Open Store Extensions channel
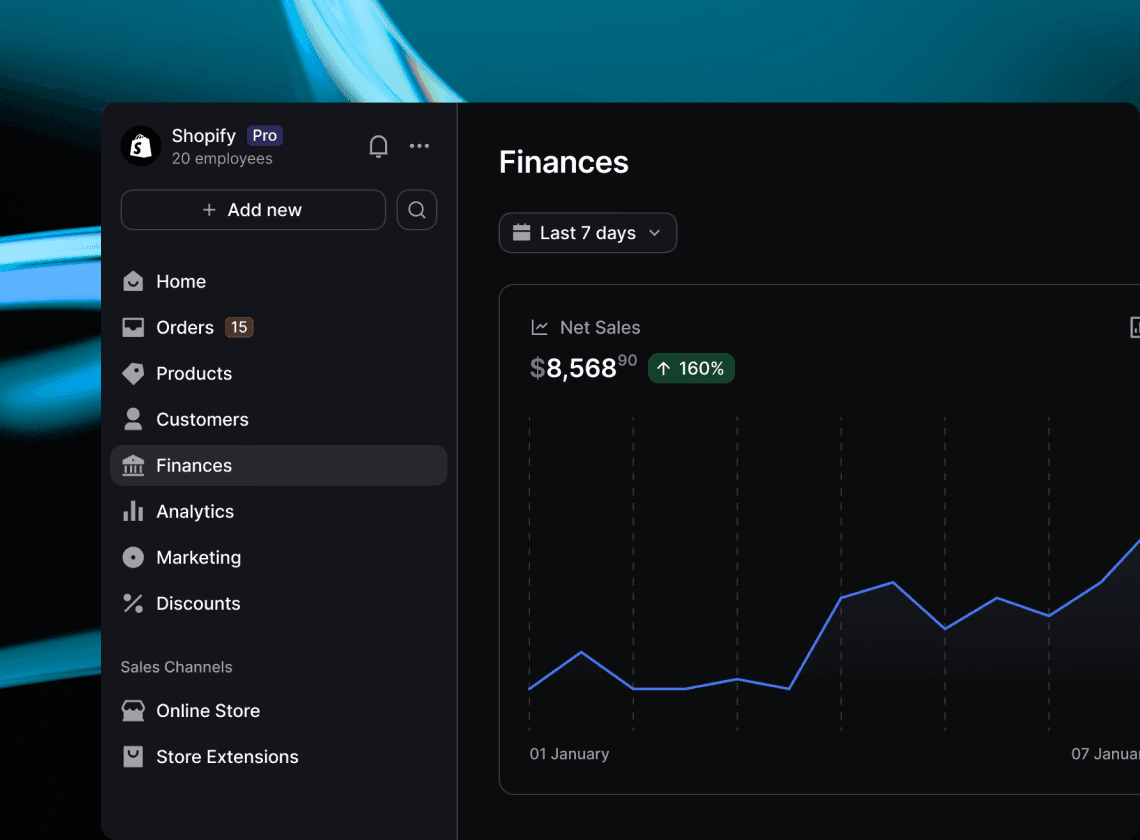The image size is (1140, 840). tap(278, 757)
